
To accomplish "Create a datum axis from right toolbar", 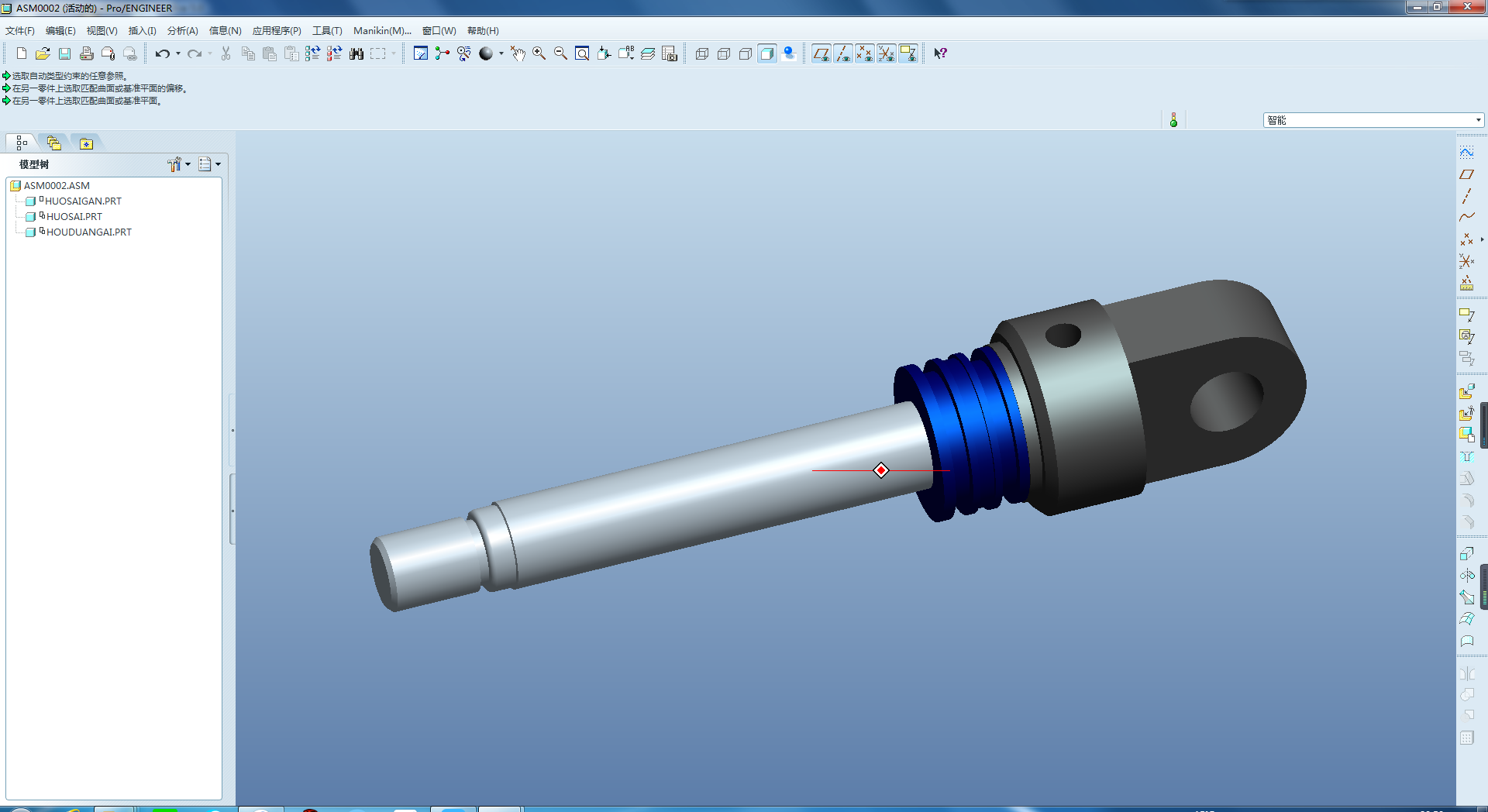I will tap(1467, 196).
